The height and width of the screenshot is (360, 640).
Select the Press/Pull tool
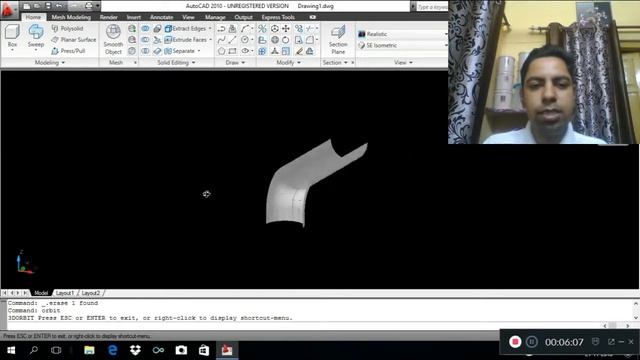[68, 51]
